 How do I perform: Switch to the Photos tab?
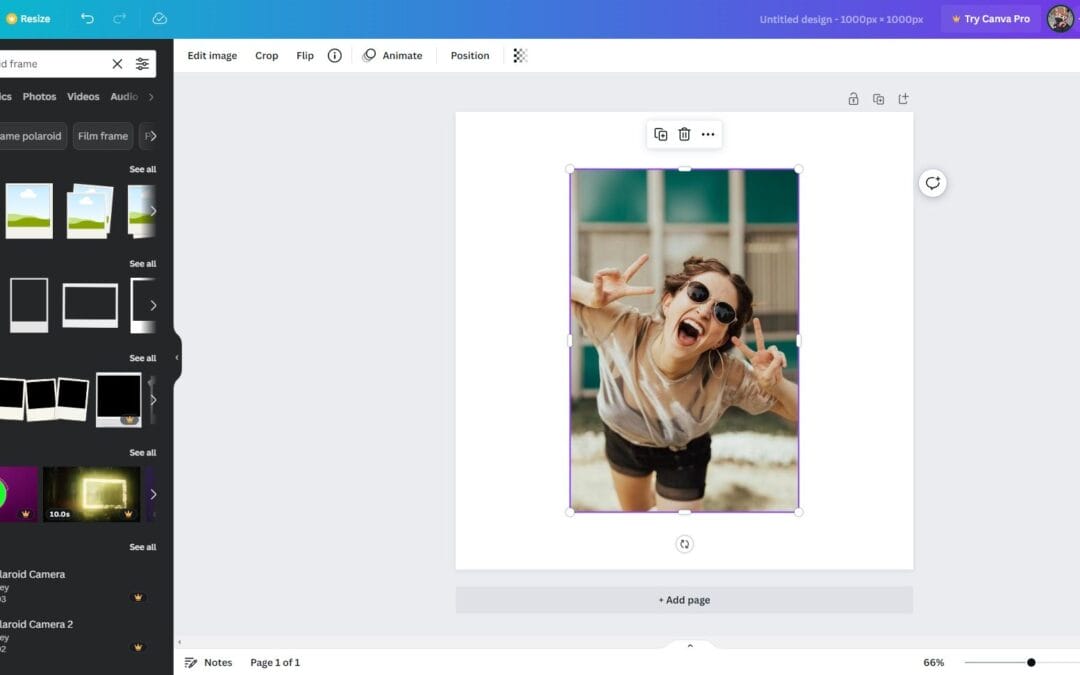point(40,97)
